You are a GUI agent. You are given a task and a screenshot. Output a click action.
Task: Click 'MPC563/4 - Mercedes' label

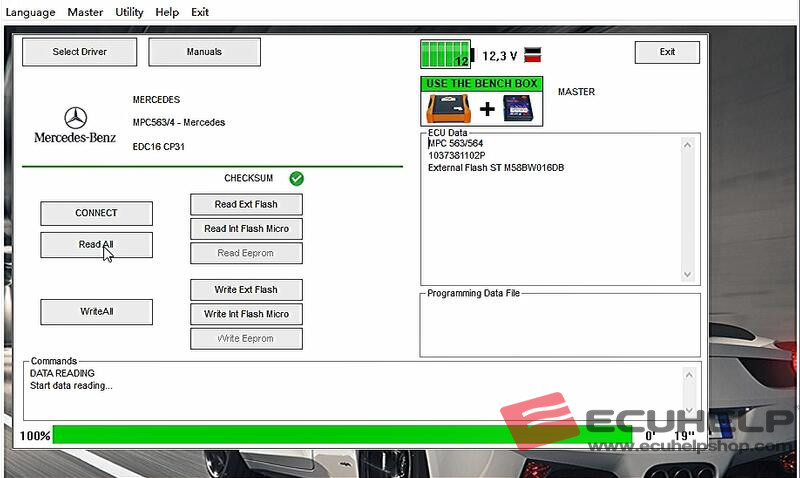(179, 122)
